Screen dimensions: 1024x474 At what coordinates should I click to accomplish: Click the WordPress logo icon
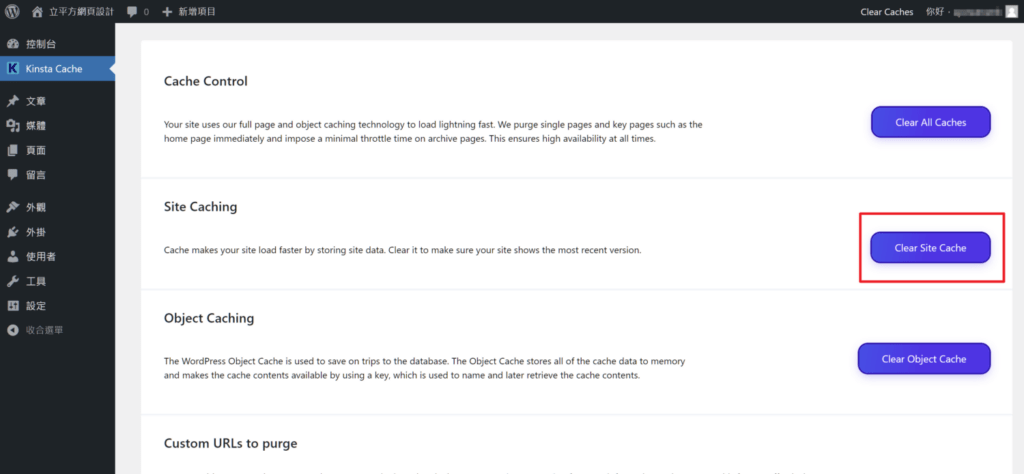(x=12, y=11)
